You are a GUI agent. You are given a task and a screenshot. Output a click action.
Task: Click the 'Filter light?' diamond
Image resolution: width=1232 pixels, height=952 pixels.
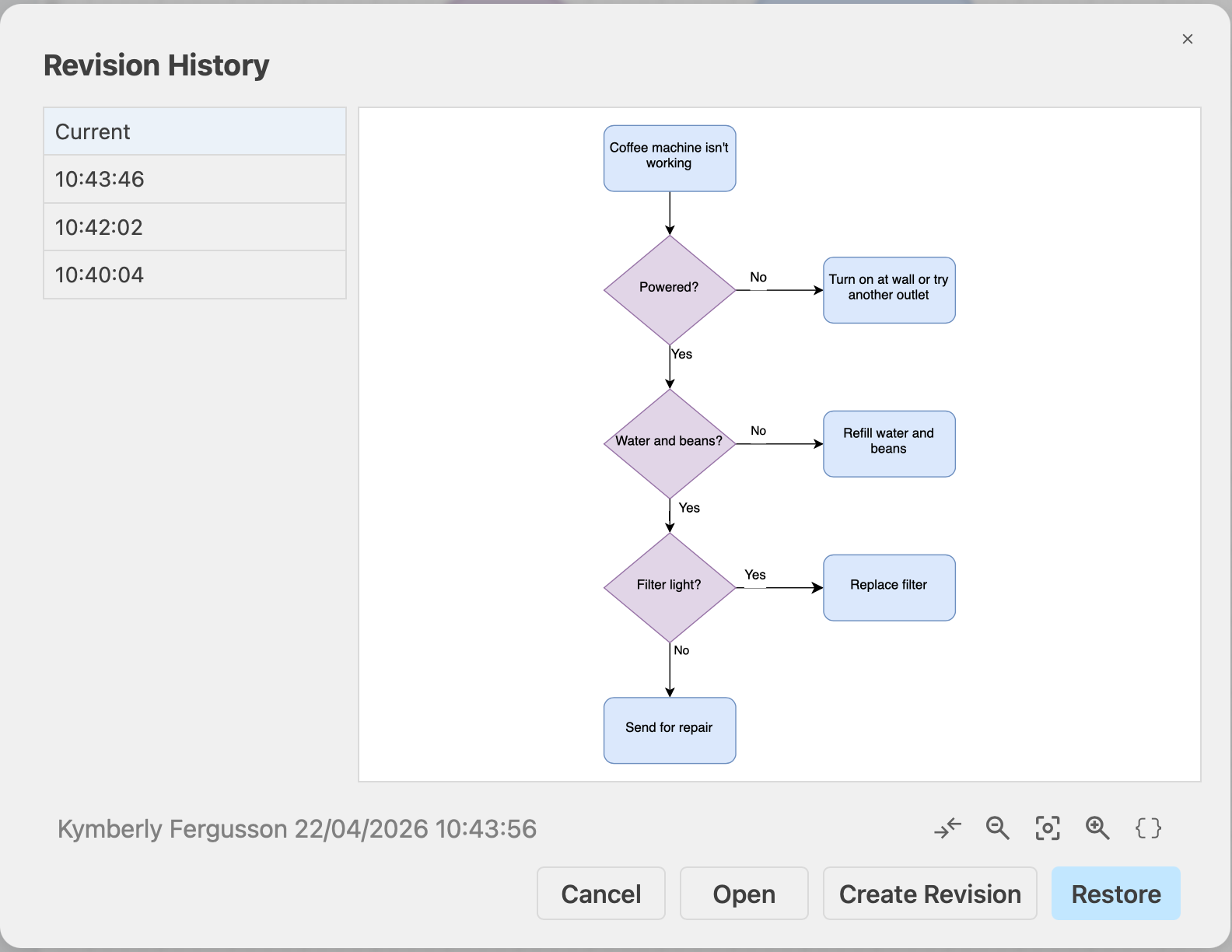pos(670,588)
